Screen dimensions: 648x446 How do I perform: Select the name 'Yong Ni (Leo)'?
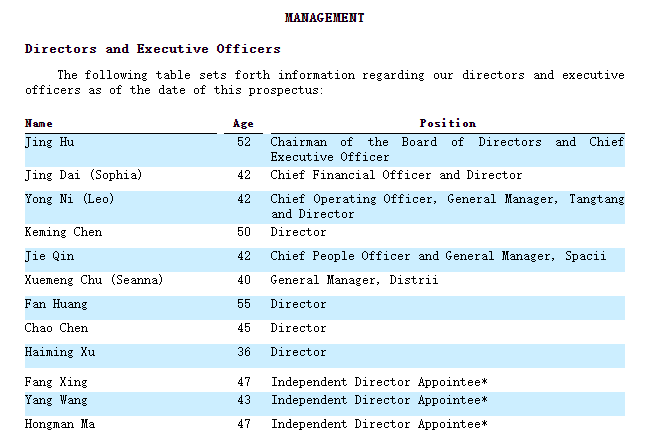[x=69, y=199]
